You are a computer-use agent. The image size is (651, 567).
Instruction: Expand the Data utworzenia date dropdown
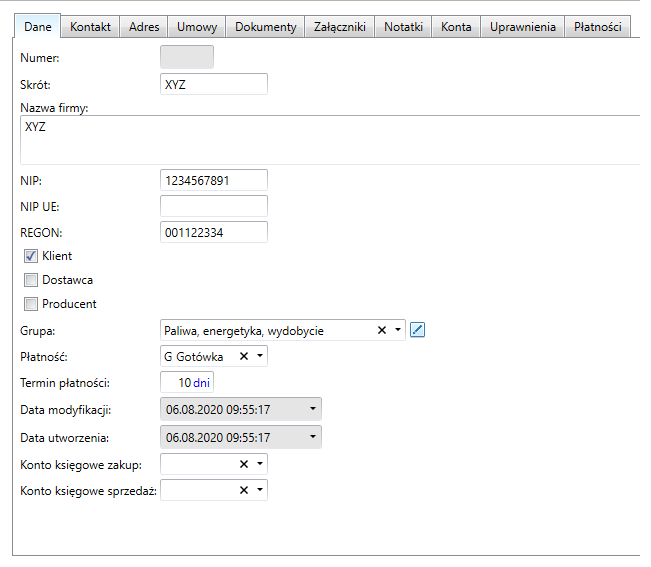click(315, 437)
